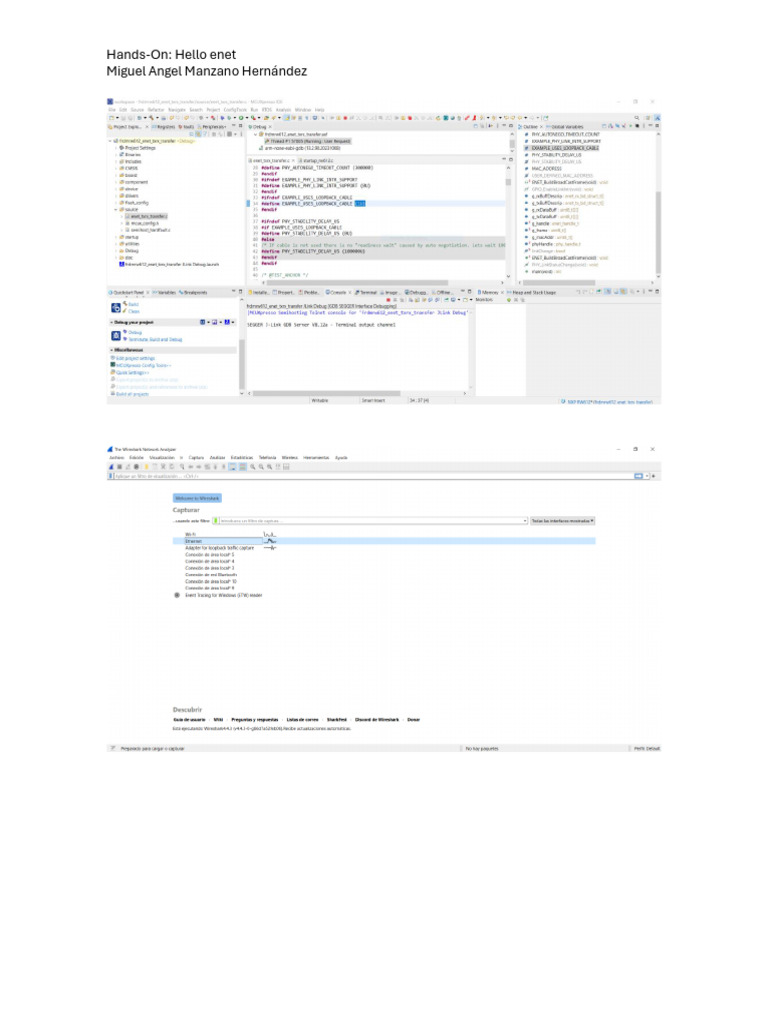Click Quickstart build project large icon
The width and height of the screenshot is (768, 1024).
[x=116, y=308]
